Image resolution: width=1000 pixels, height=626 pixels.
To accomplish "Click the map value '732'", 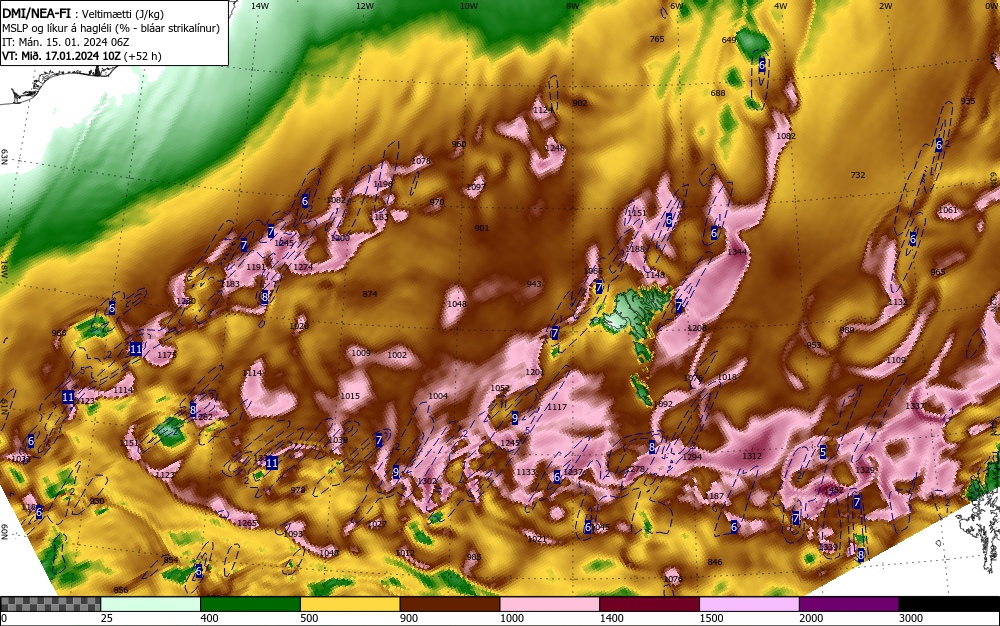I will click(x=858, y=175).
